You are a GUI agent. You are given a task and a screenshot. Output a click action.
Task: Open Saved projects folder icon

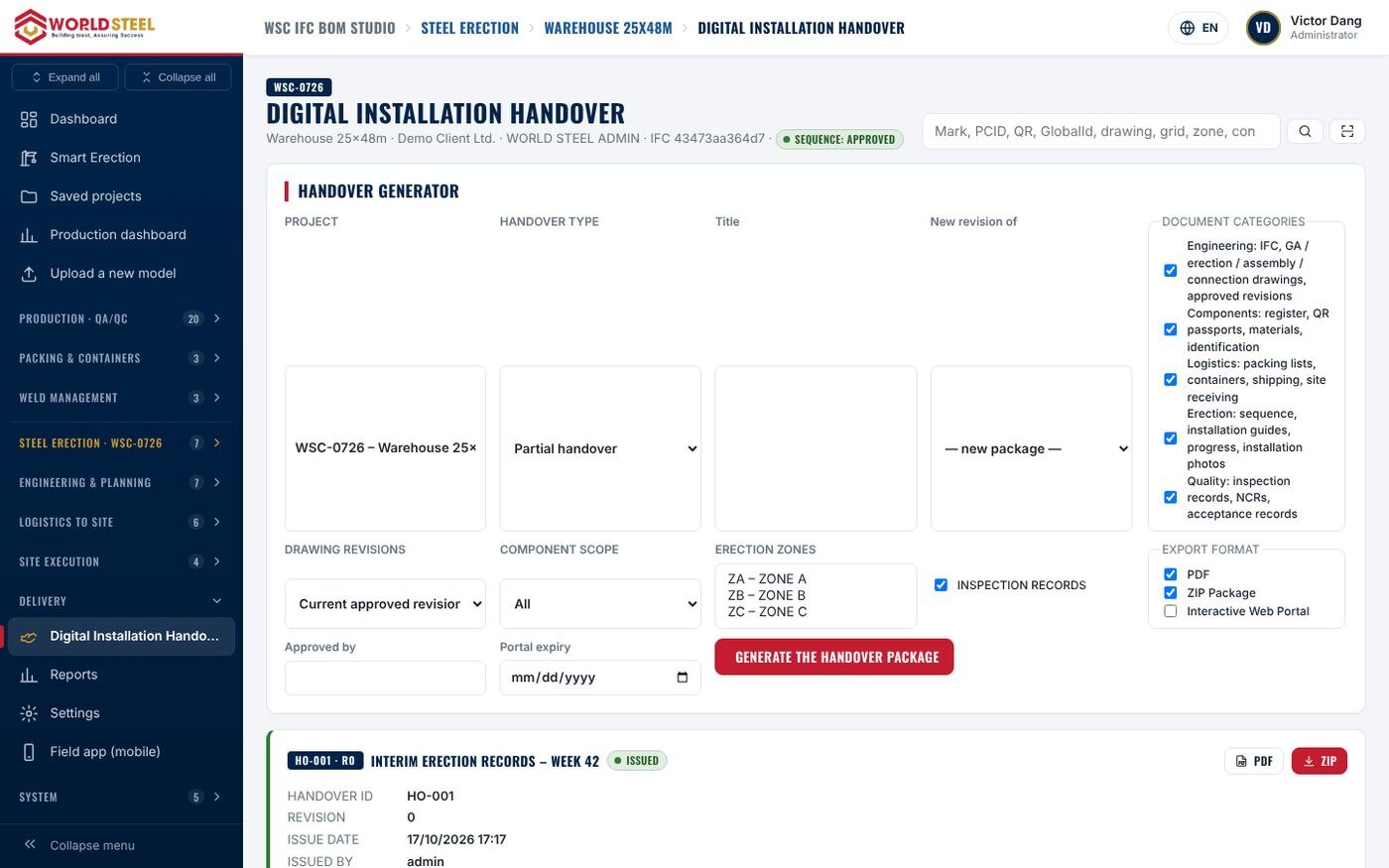29,196
